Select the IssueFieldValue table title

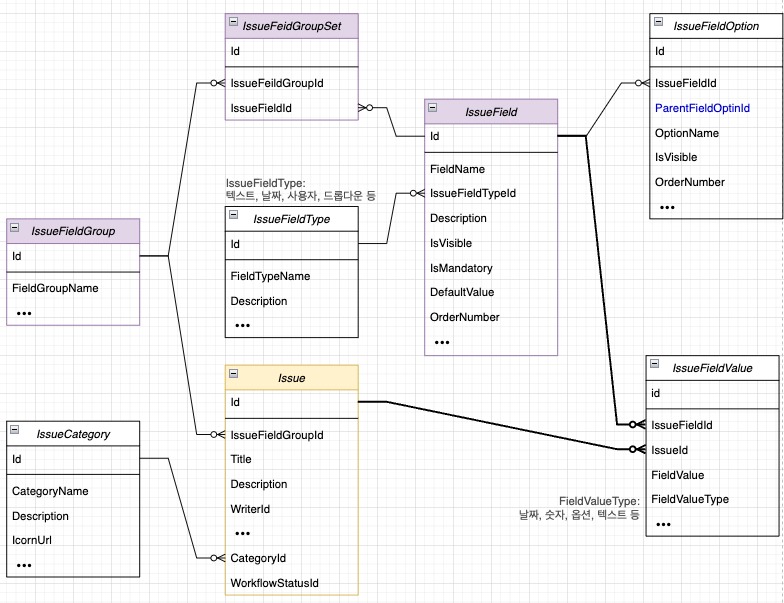pos(712,368)
